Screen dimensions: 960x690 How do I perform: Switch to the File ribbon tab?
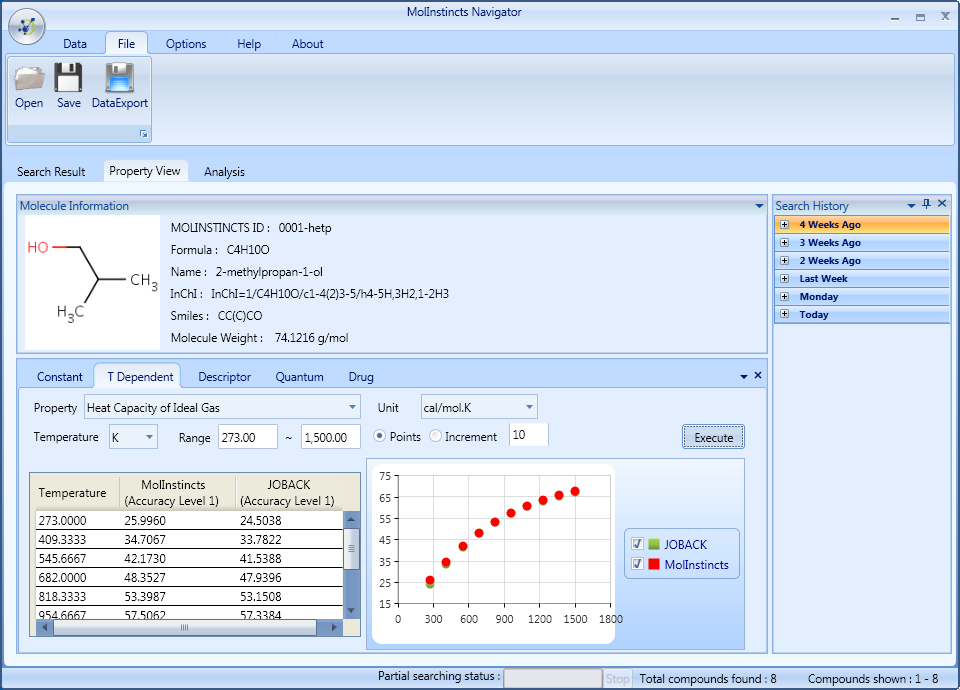point(126,44)
